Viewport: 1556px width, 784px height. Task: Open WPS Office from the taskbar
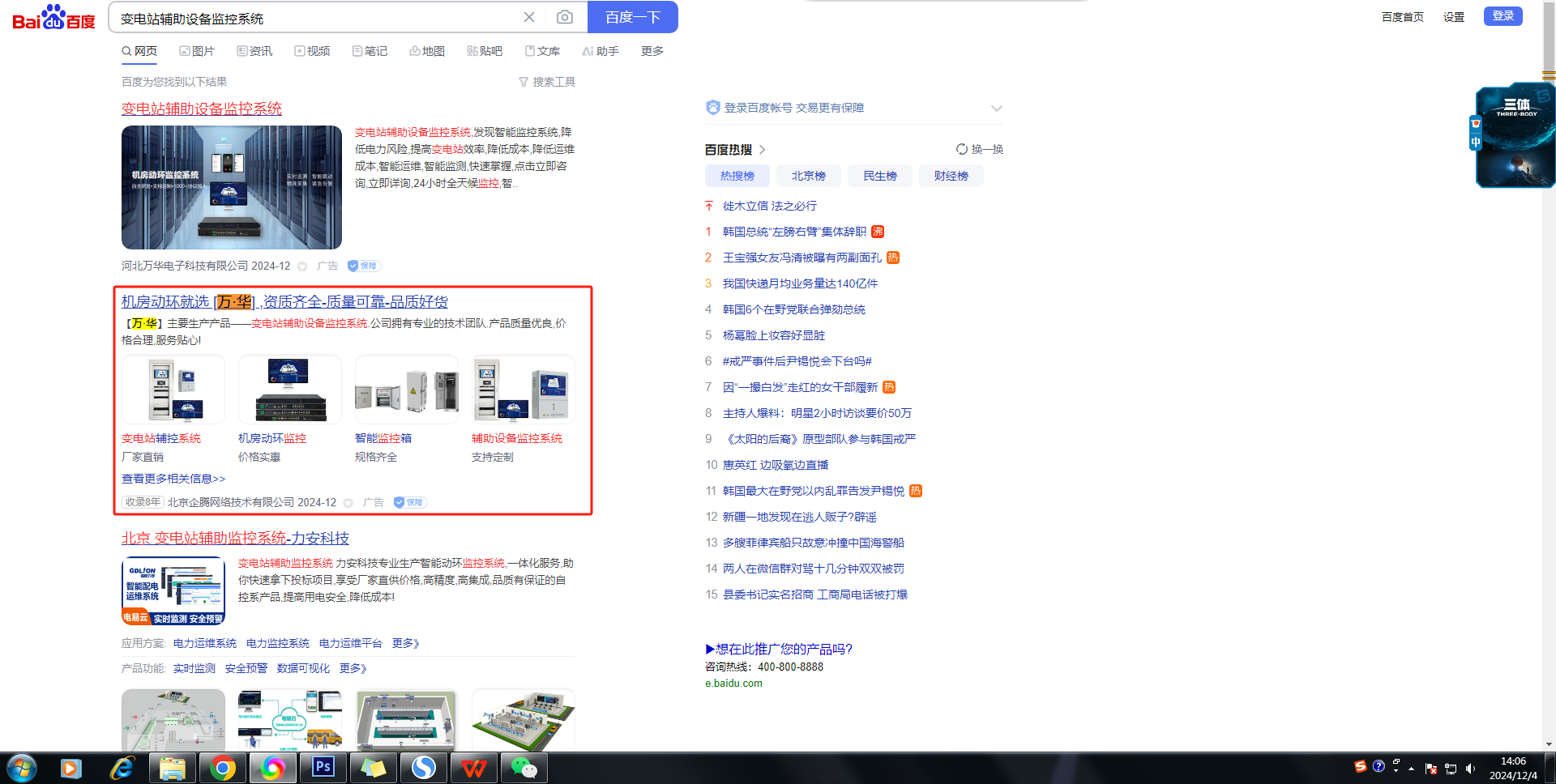(x=473, y=768)
